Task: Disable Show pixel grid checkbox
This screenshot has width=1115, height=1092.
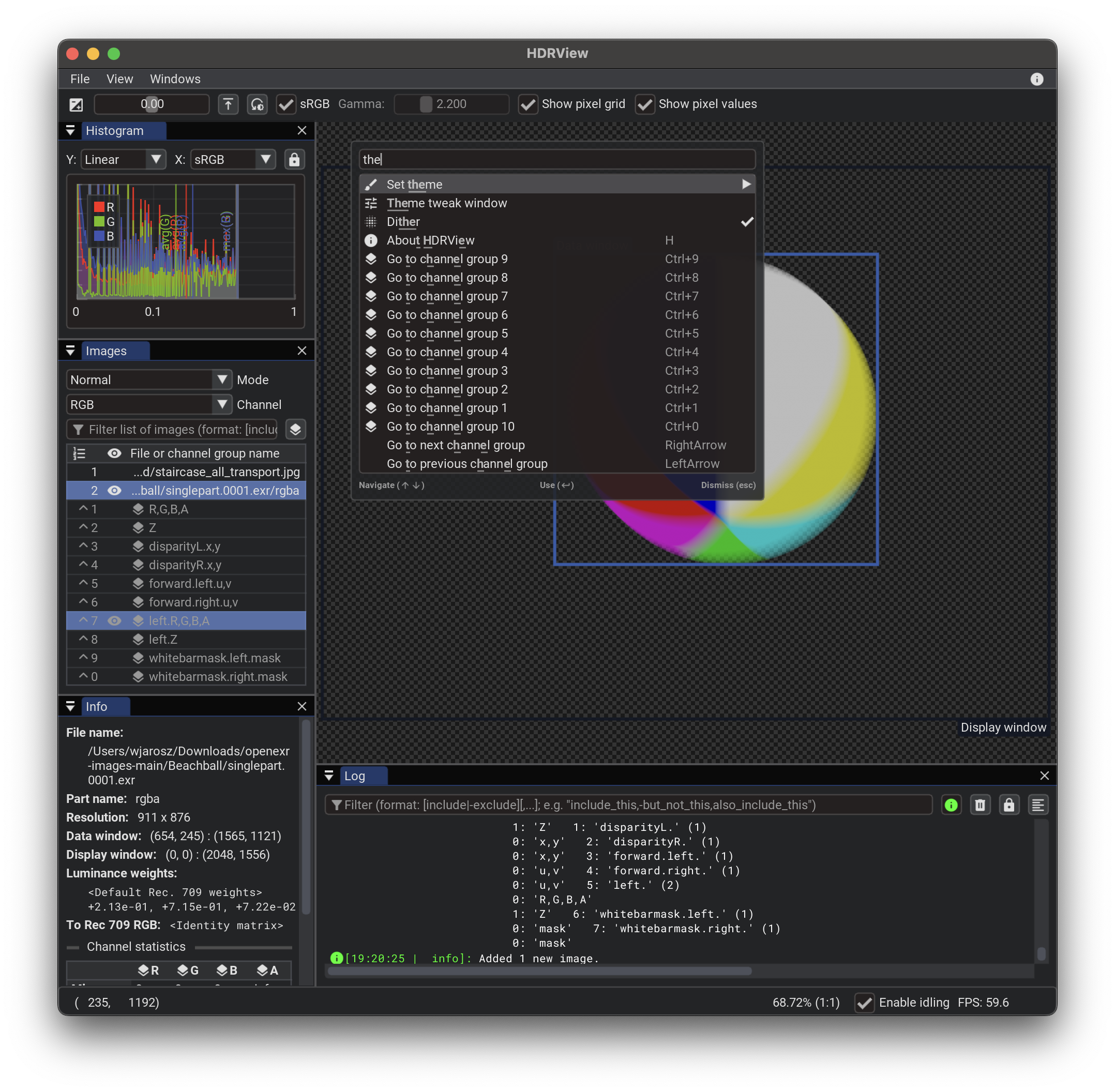Action: pyautogui.click(x=528, y=104)
